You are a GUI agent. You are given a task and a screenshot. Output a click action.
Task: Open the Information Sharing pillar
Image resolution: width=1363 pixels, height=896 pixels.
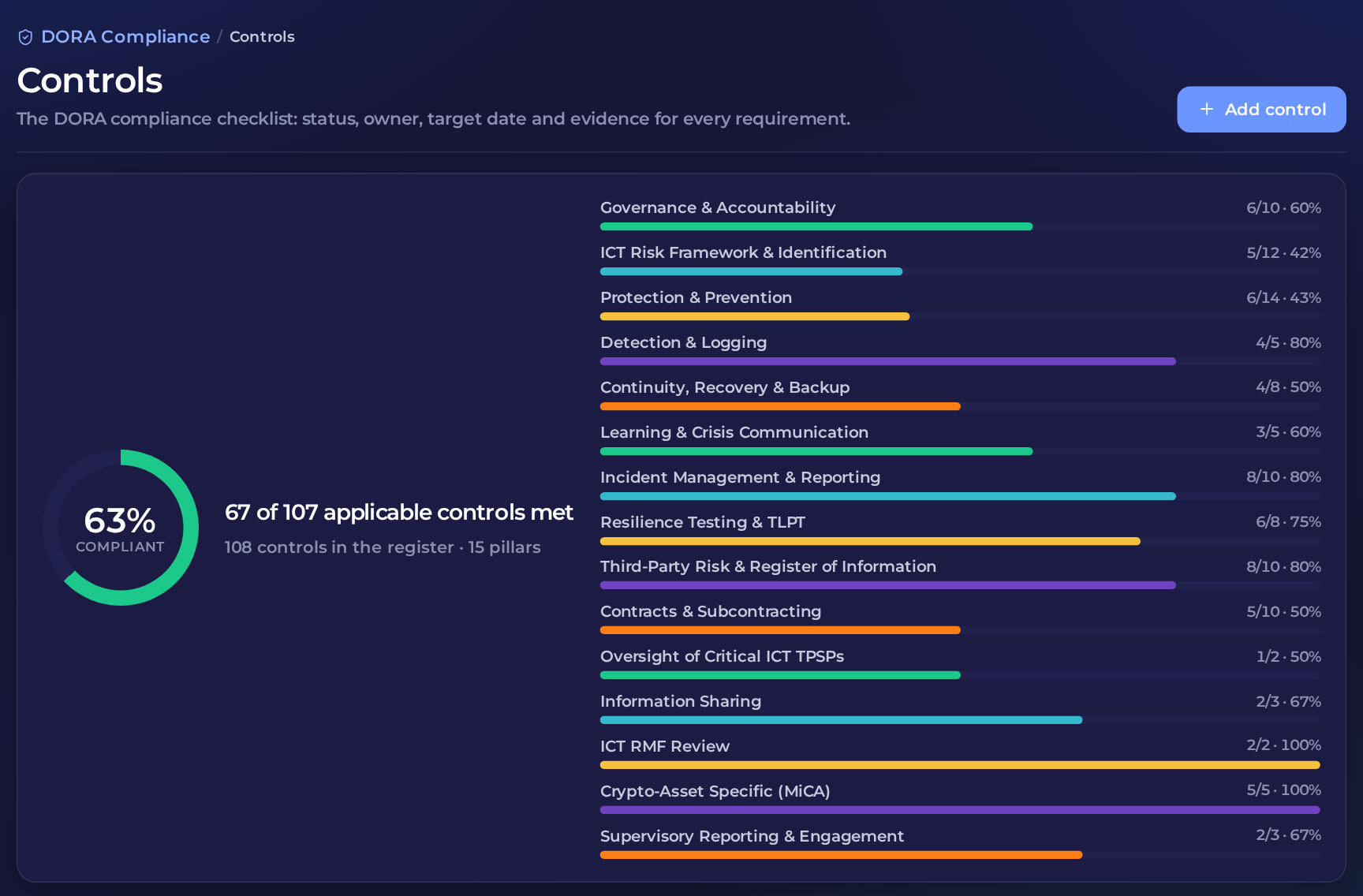681,701
